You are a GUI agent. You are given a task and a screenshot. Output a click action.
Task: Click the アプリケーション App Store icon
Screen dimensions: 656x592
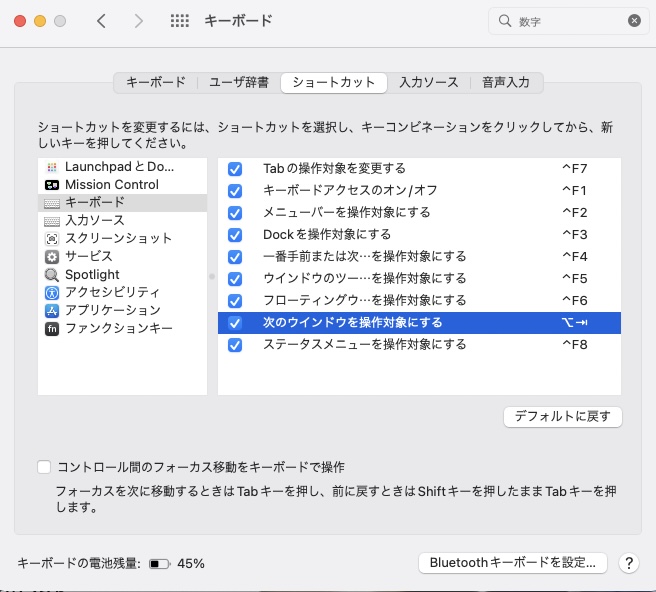(x=52, y=311)
